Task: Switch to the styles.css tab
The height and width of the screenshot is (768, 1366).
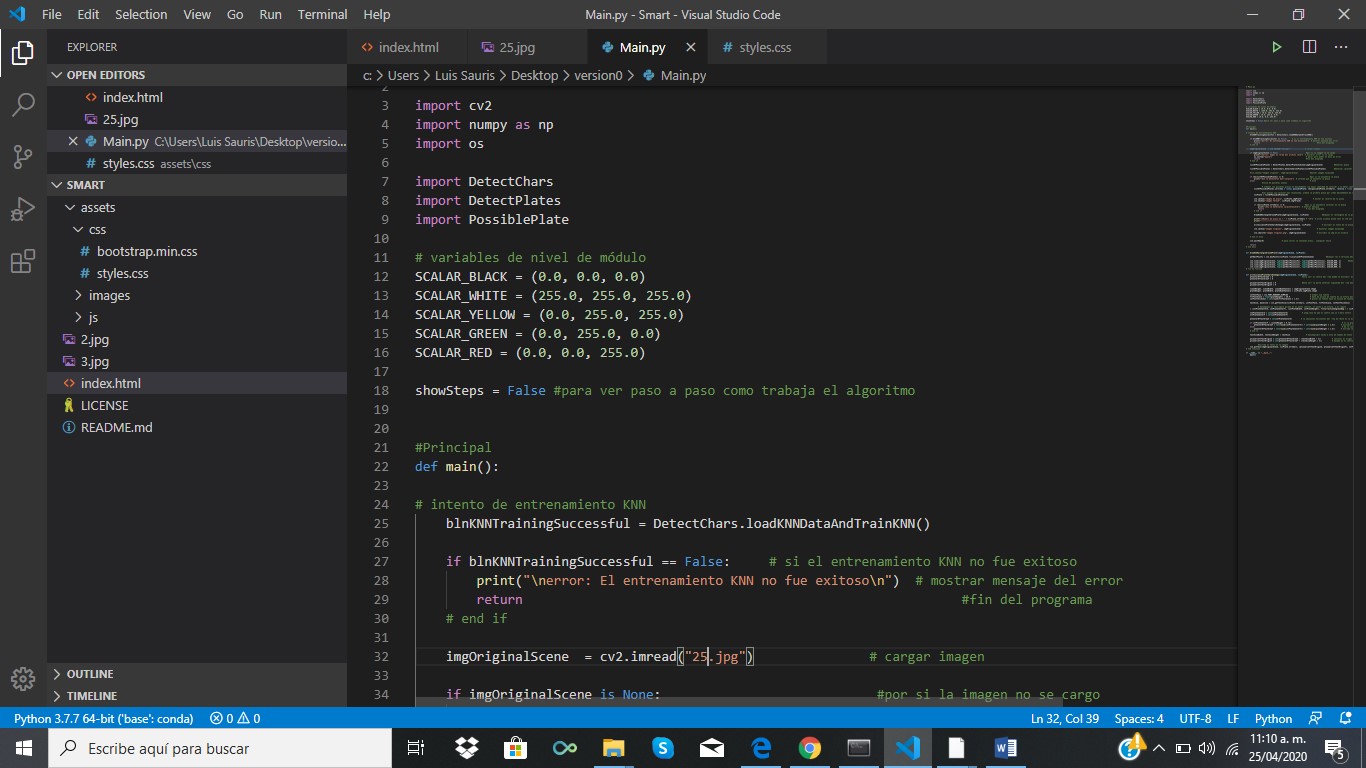Action: pyautogui.click(x=765, y=47)
